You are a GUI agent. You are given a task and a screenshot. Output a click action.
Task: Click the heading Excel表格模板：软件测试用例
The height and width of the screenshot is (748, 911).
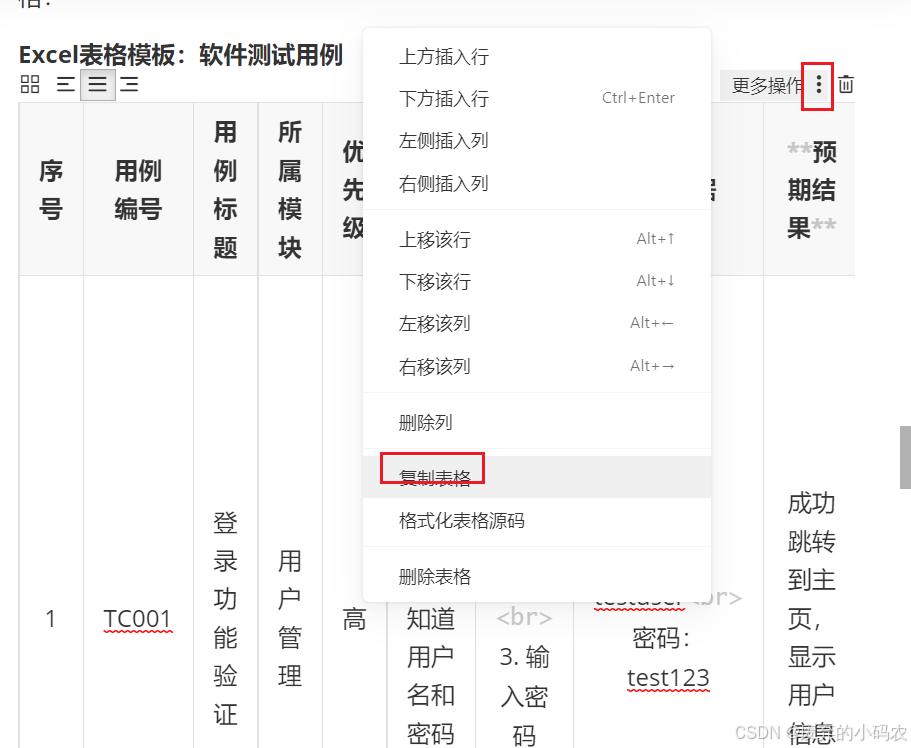pyautogui.click(x=181, y=55)
